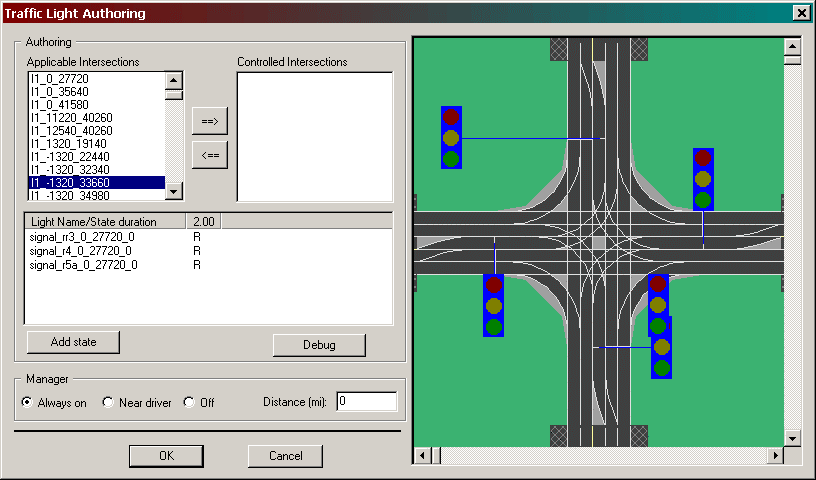This screenshot has height=480, width=816.
Task: Set manager mode to Off
Action: pyautogui.click(x=189, y=403)
